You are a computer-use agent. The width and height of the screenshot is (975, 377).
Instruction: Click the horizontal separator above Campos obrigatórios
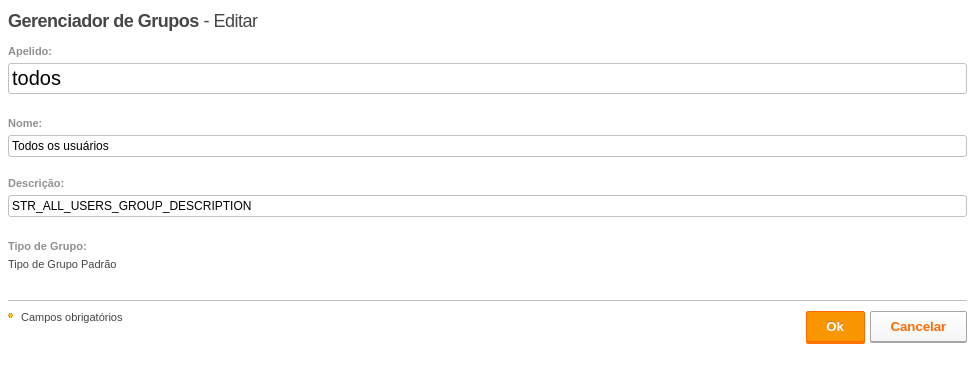click(487, 300)
